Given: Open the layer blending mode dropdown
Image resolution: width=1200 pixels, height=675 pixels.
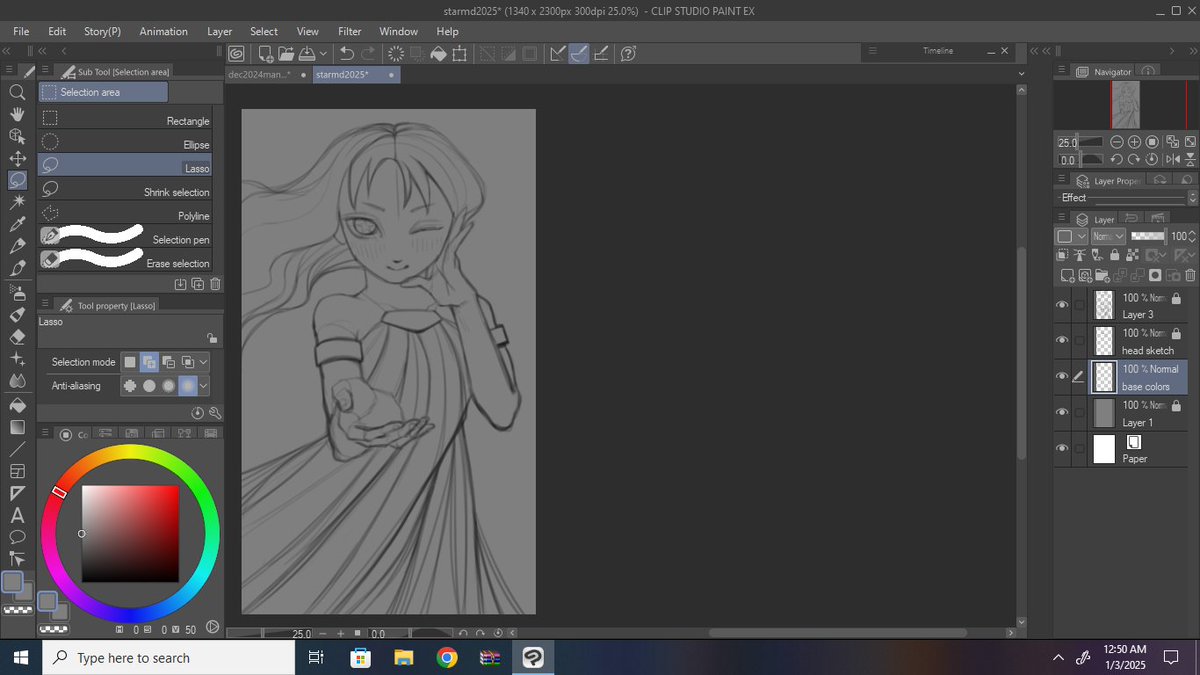Looking at the screenshot, I should point(1107,236).
